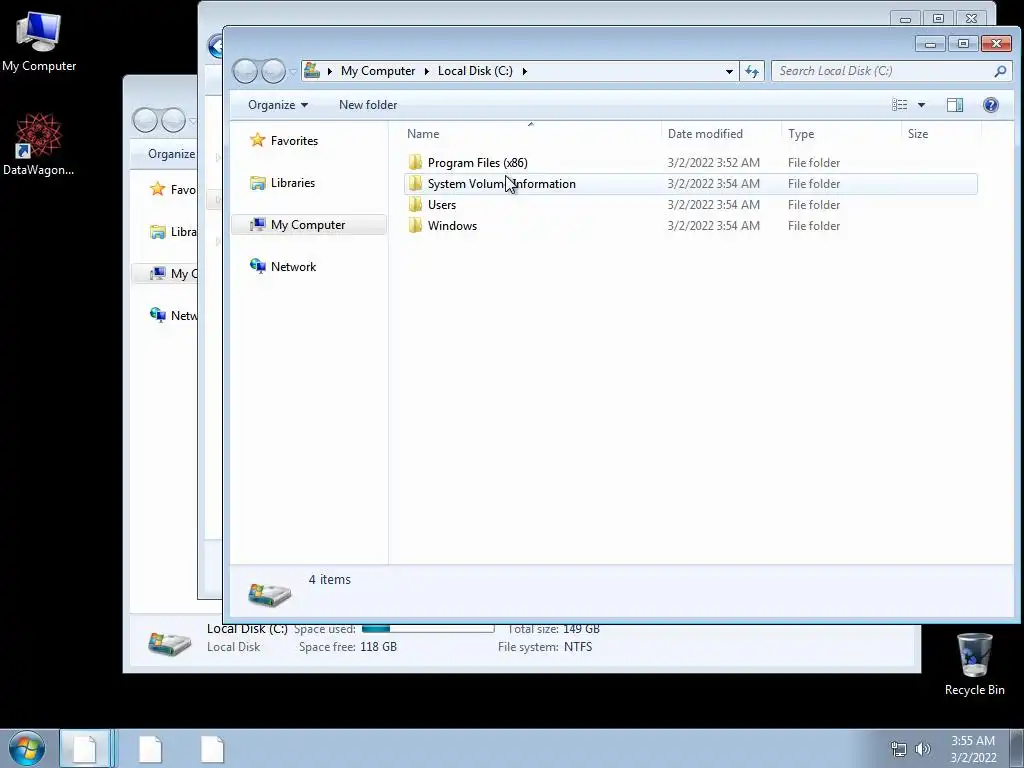Expand address bar history dropdown

[x=729, y=71]
